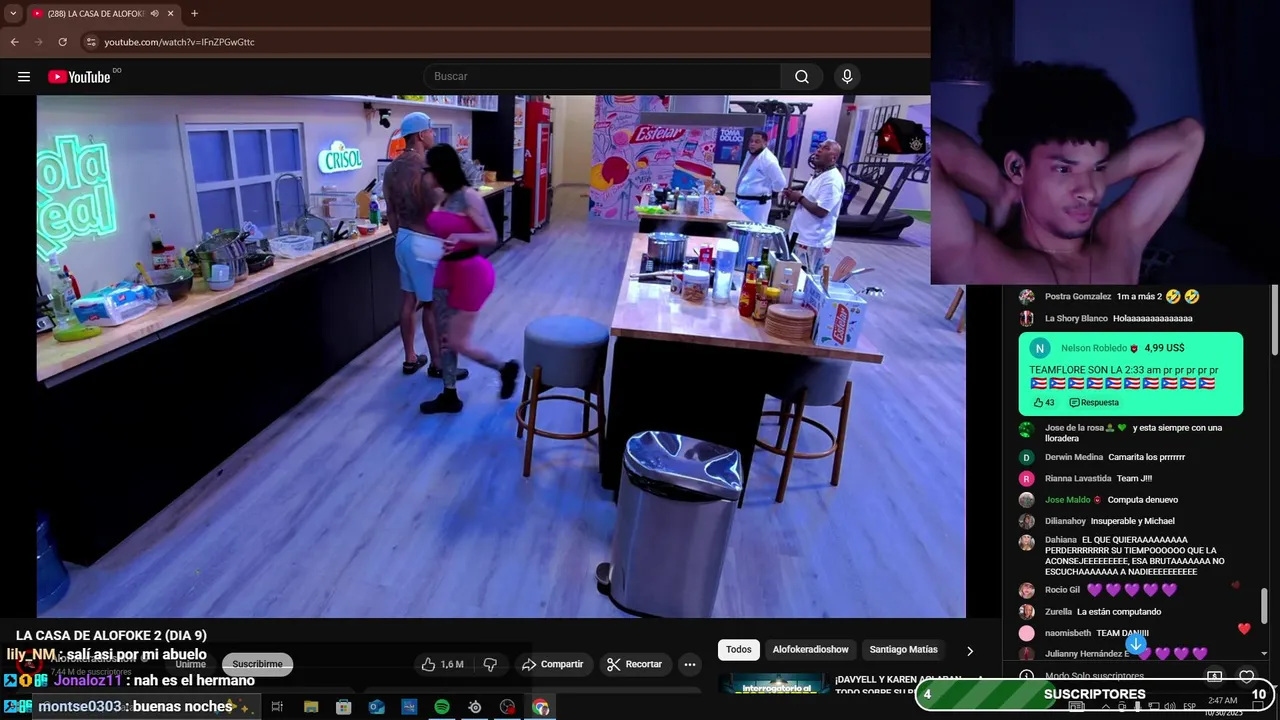
Task: Open the Interrogatorio suggested video thumbnail
Action: click(774, 684)
